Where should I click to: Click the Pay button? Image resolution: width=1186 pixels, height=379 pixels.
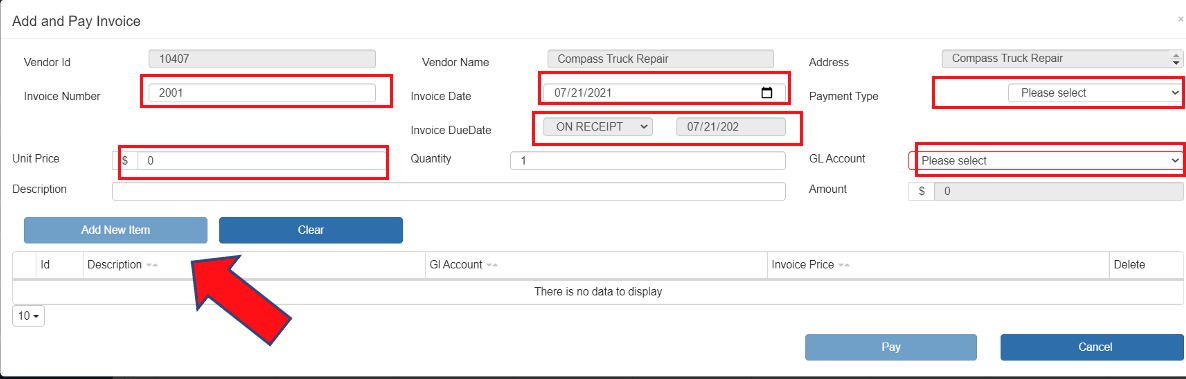coord(891,347)
